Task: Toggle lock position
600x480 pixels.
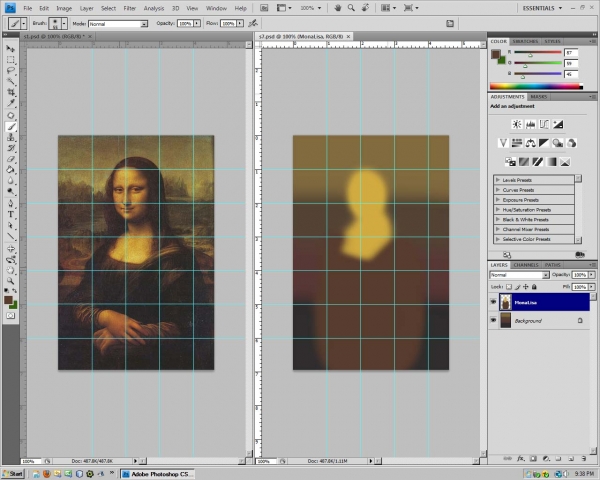Action: 526,286
